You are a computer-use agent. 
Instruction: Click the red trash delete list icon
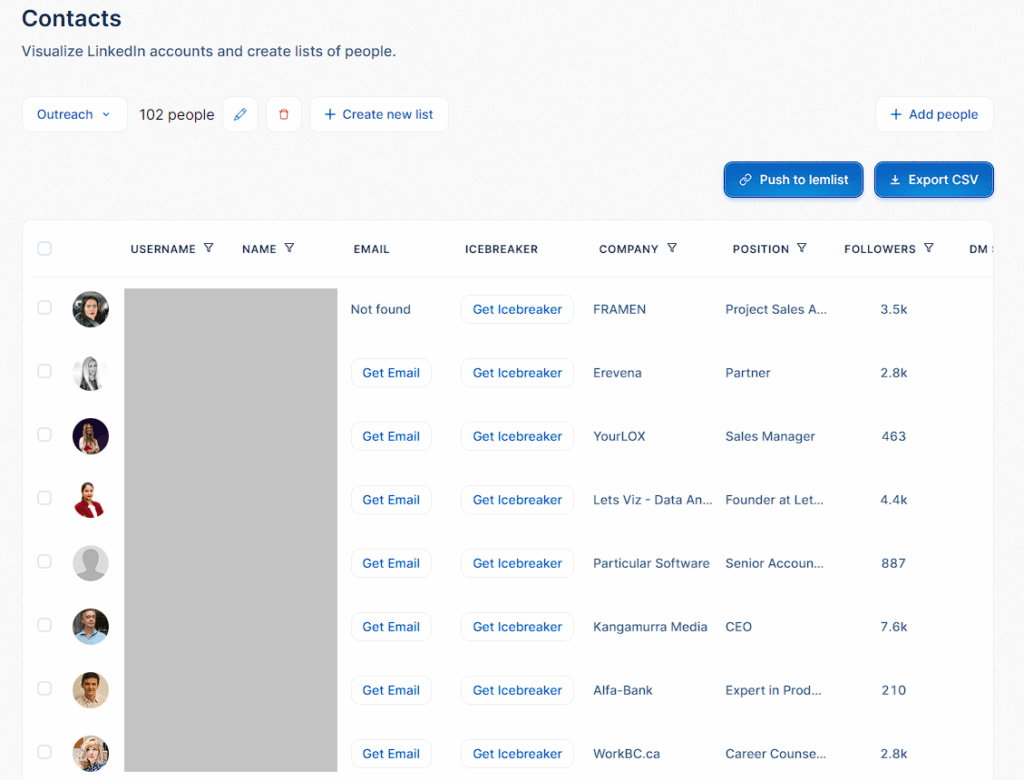(x=283, y=115)
